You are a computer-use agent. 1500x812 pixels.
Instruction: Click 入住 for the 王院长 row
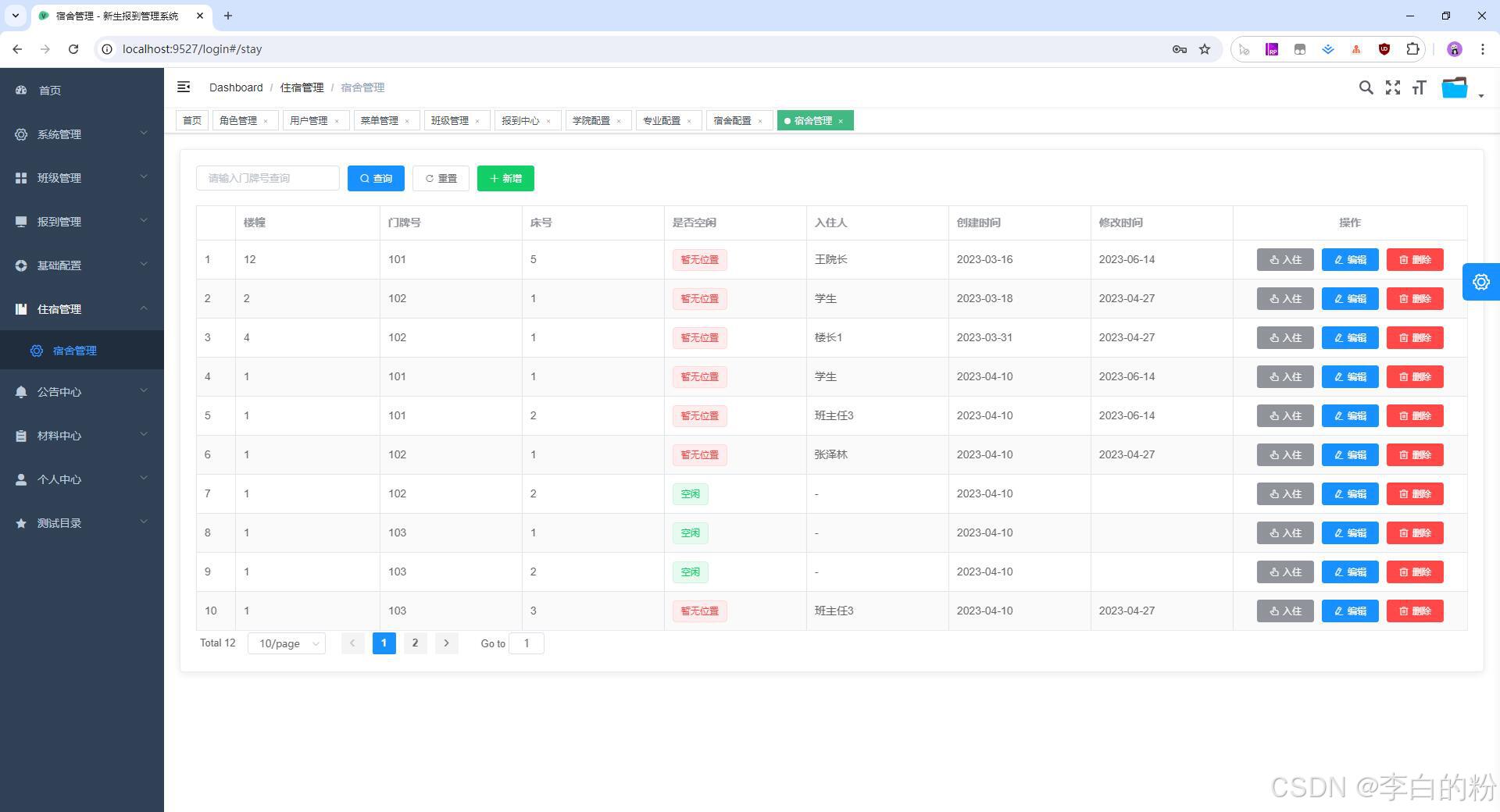(x=1285, y=260)
